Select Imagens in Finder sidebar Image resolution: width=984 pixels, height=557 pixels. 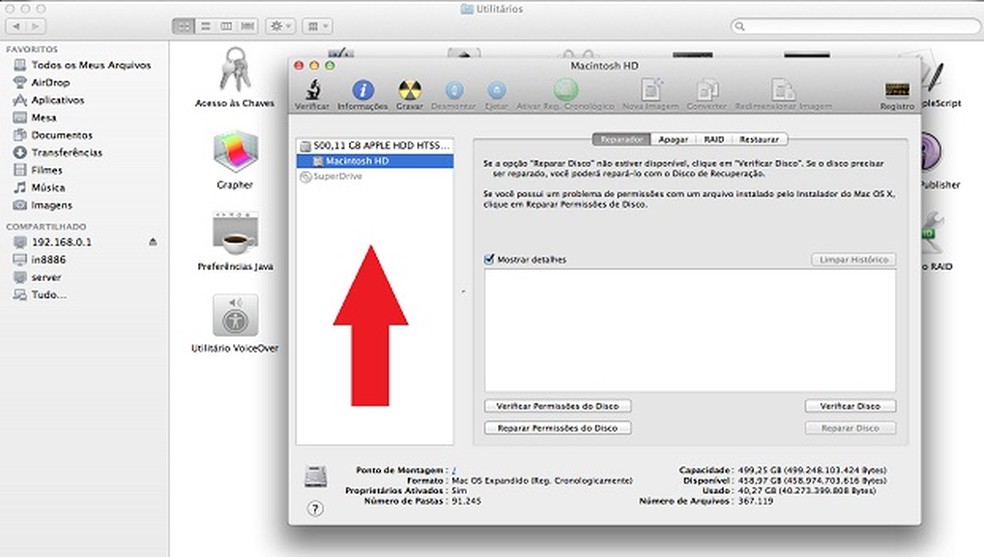click(51, 205)
